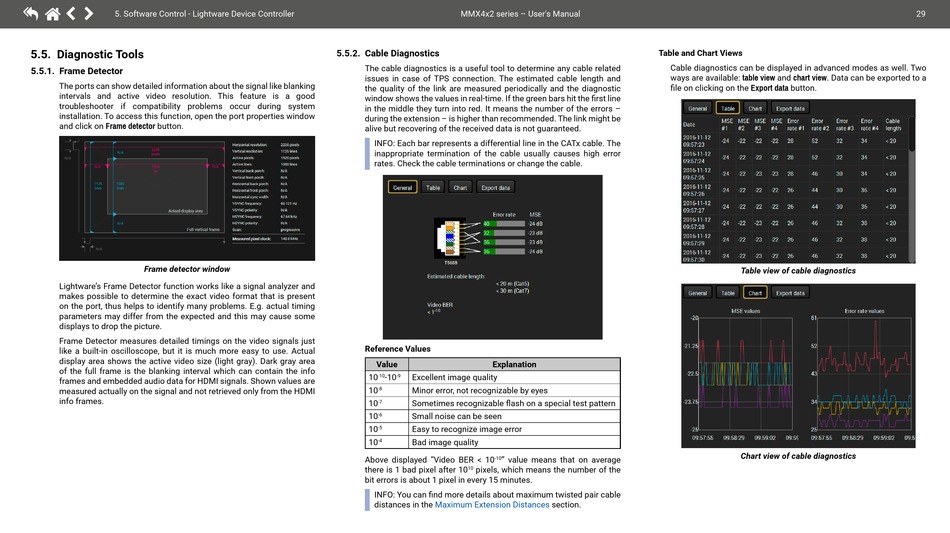This screenshot has width=950, height=533.
Task: Go to the home icon
Action: pos(53,13)
